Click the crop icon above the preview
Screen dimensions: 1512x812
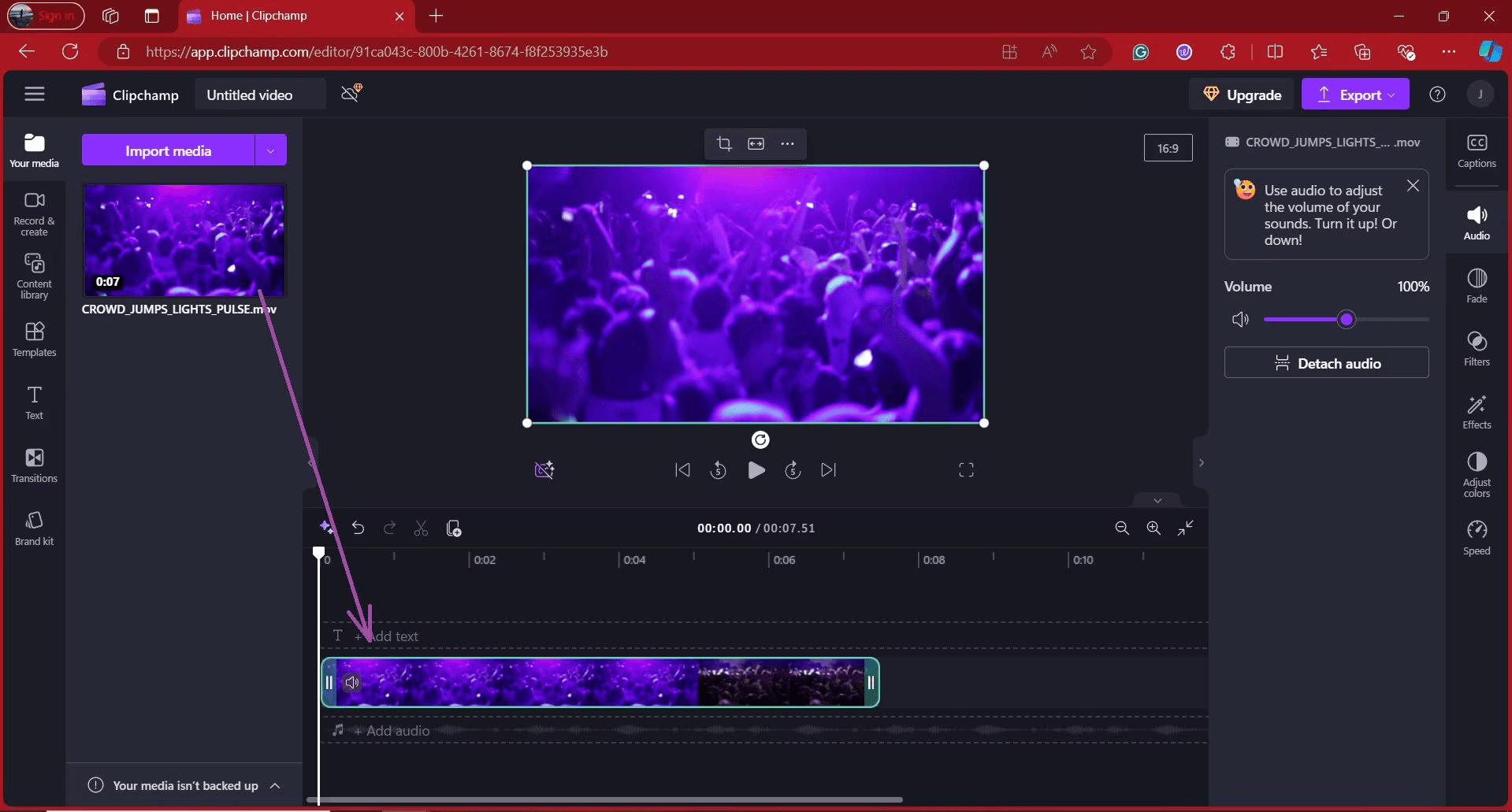point(724,143)
